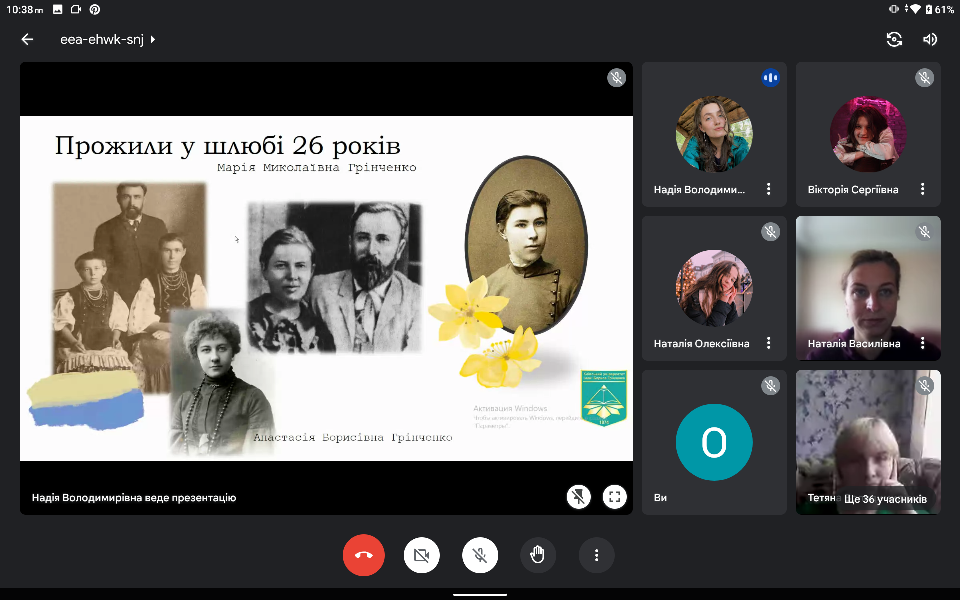Unpin the presentation with the pin icon

(x=578, y=497)
